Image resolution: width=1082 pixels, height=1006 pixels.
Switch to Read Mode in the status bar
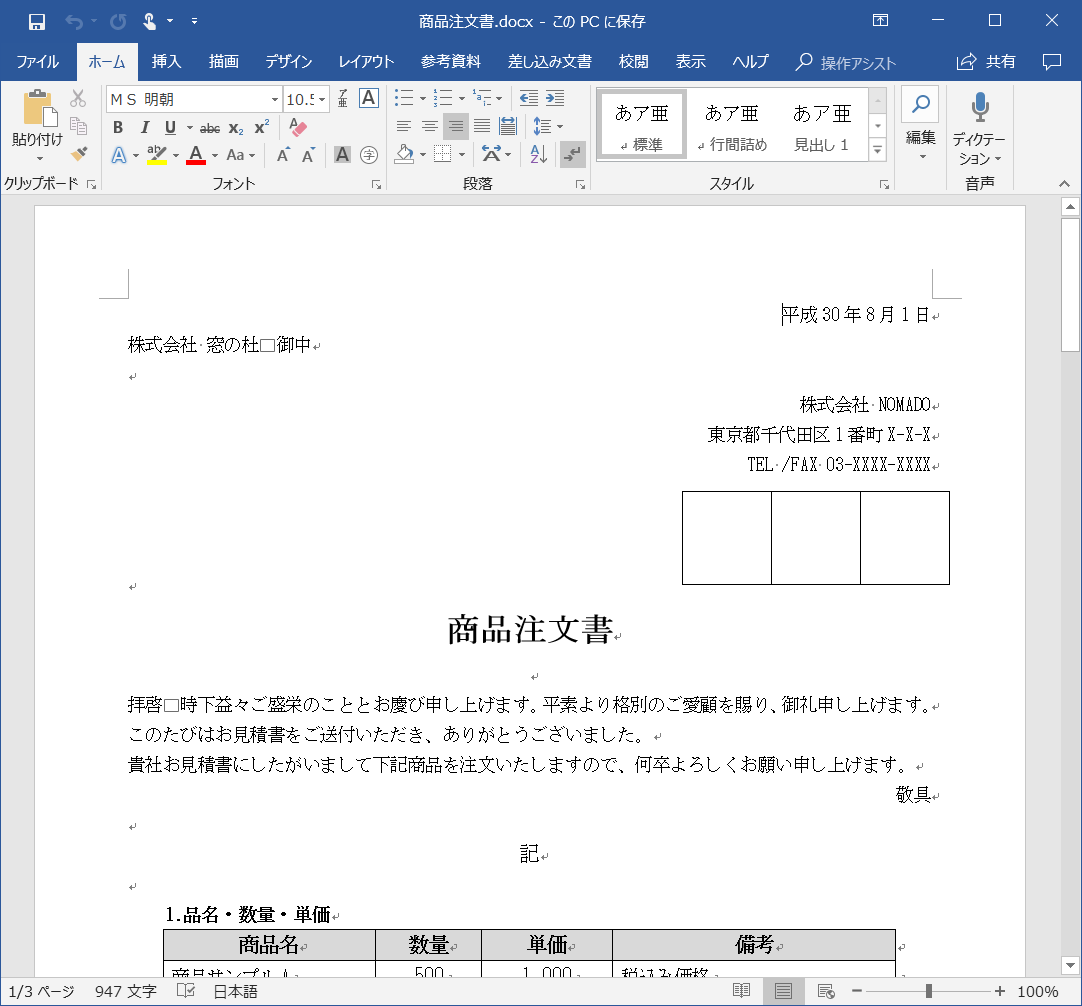(x=743, y=990)
